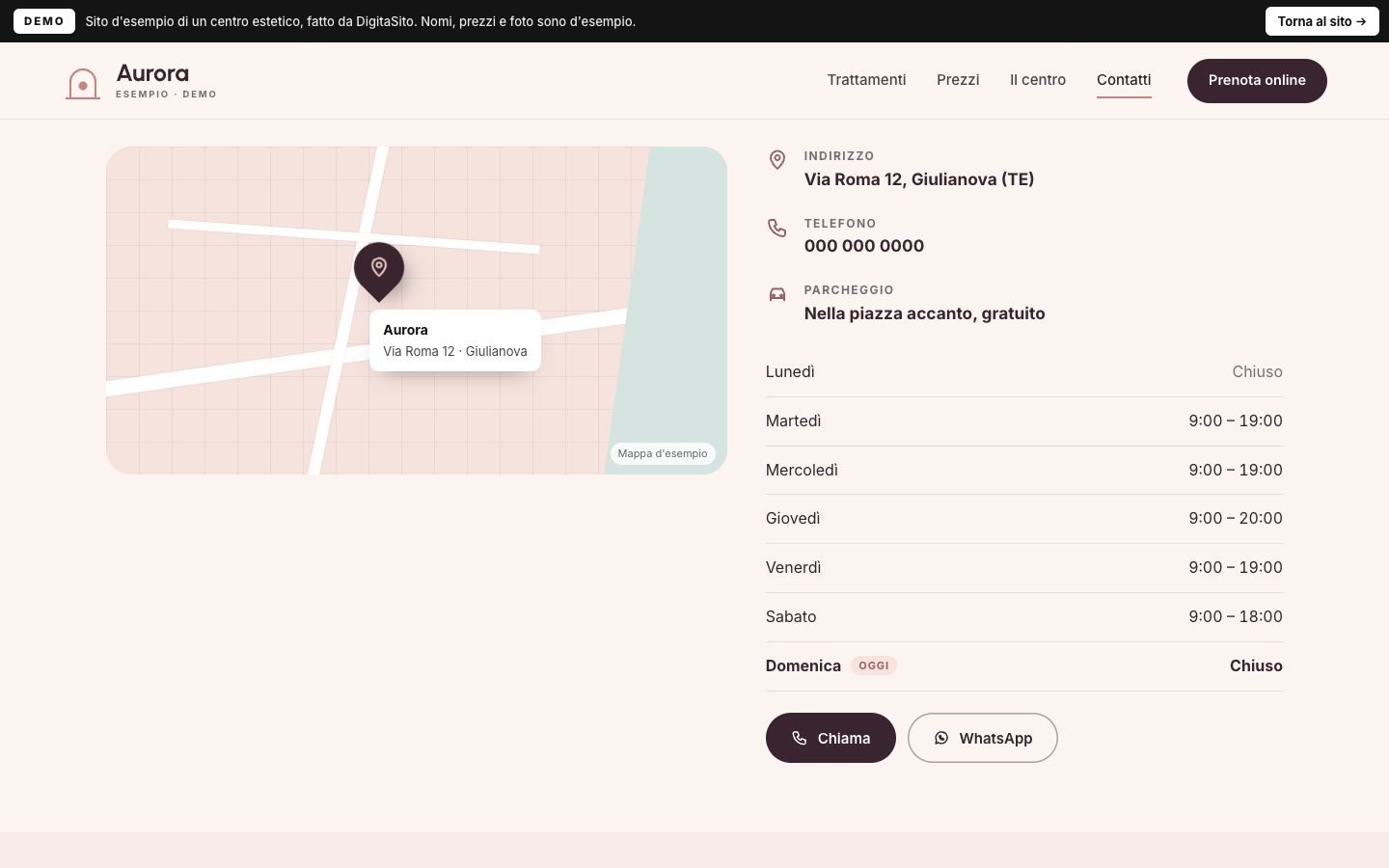The image size is (1389, 868).
Task: Click the location pin icon beside Indirizzo
Action: pyautogui.click(x=777, y=160)
